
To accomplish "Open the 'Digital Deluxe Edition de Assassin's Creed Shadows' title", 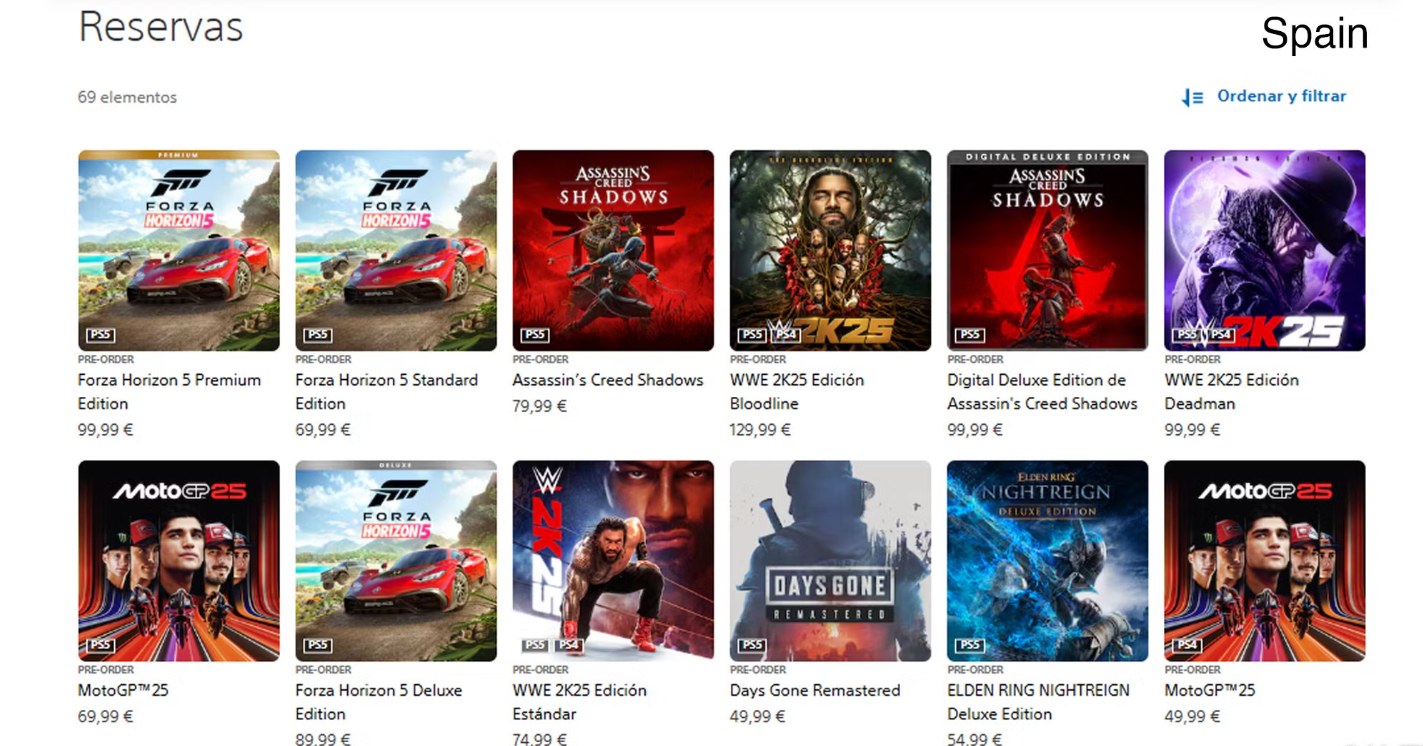I will pos(1042,392).
